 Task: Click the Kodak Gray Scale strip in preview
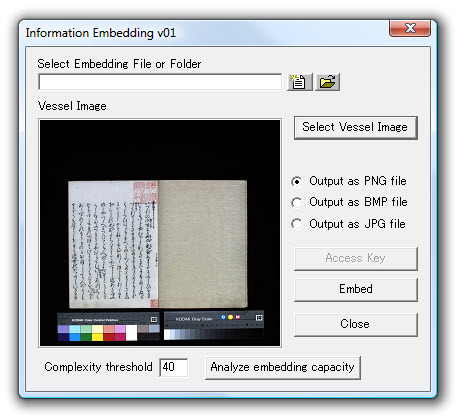[214, 326]
